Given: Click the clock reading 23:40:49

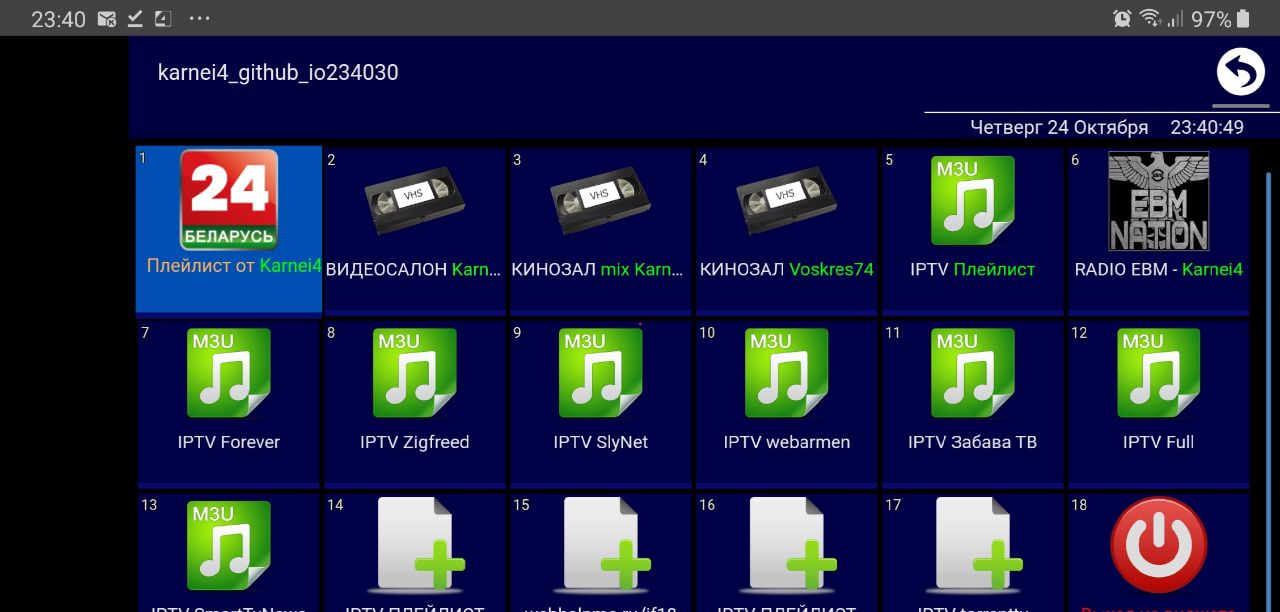Looking at the screenshot, I should point(1207,128).
